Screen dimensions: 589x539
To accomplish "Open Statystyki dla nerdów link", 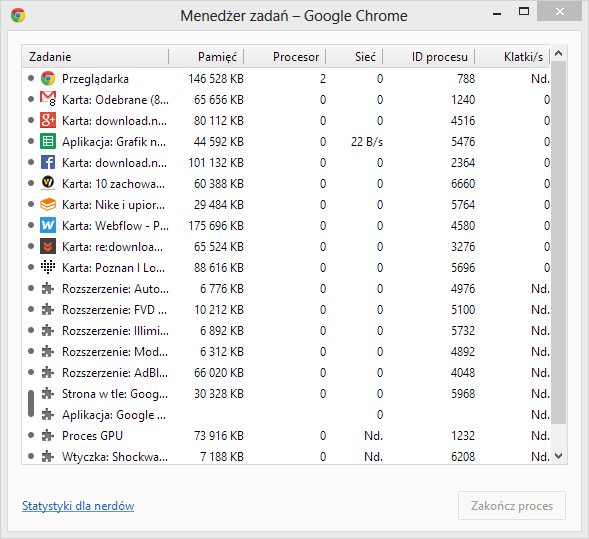I will pos(78,506).
